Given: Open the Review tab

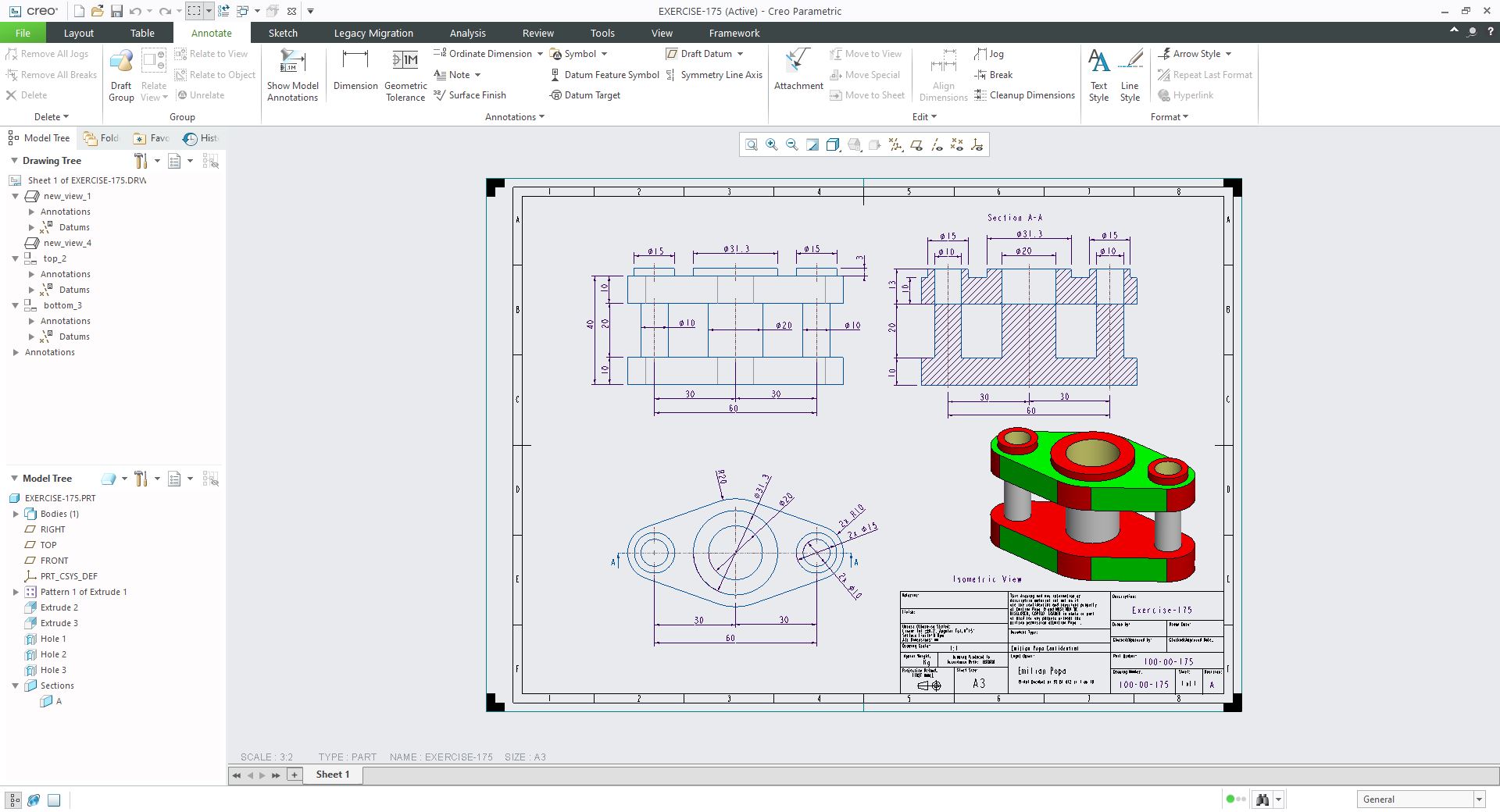Looking at the screenshot, I should tap(537, 33).
